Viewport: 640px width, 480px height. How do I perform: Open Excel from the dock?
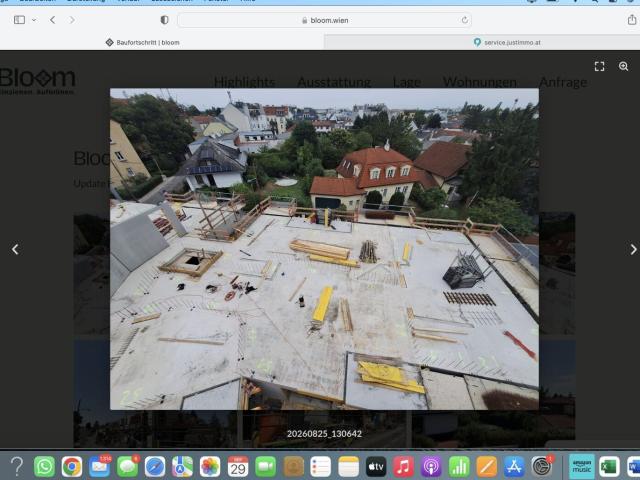pos(609,466)
